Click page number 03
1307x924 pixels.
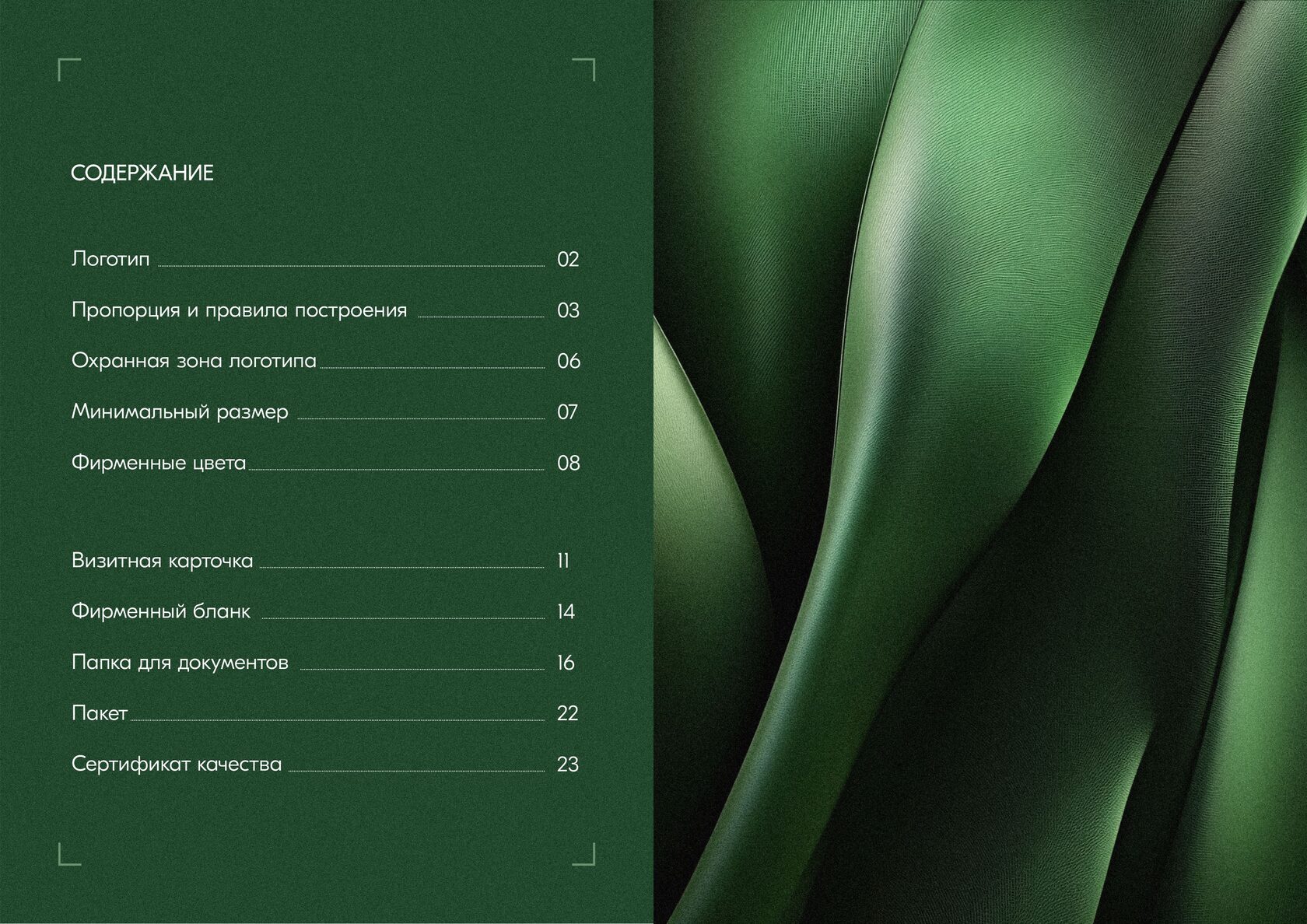click(569, 310)
